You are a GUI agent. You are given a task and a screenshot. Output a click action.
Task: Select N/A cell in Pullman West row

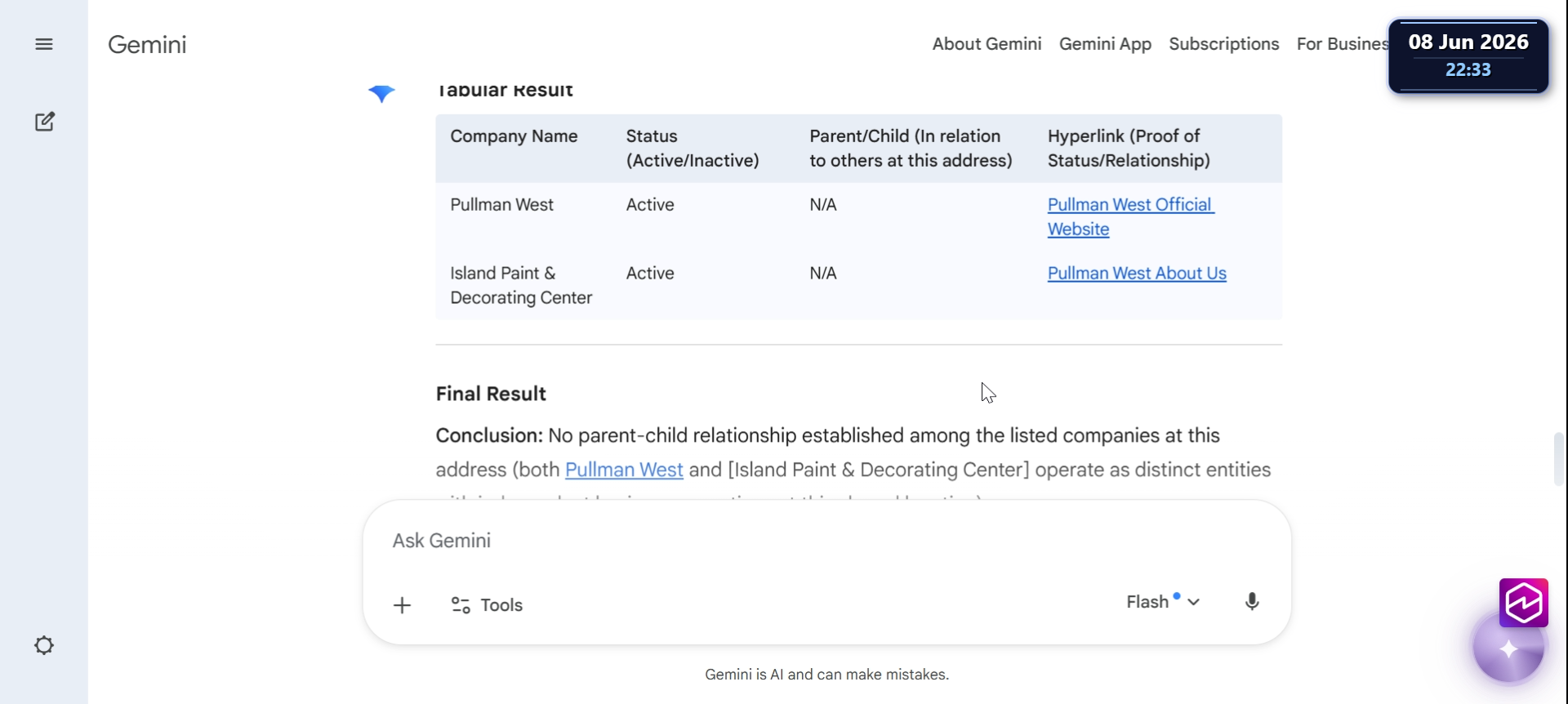[x=823, y=205]
